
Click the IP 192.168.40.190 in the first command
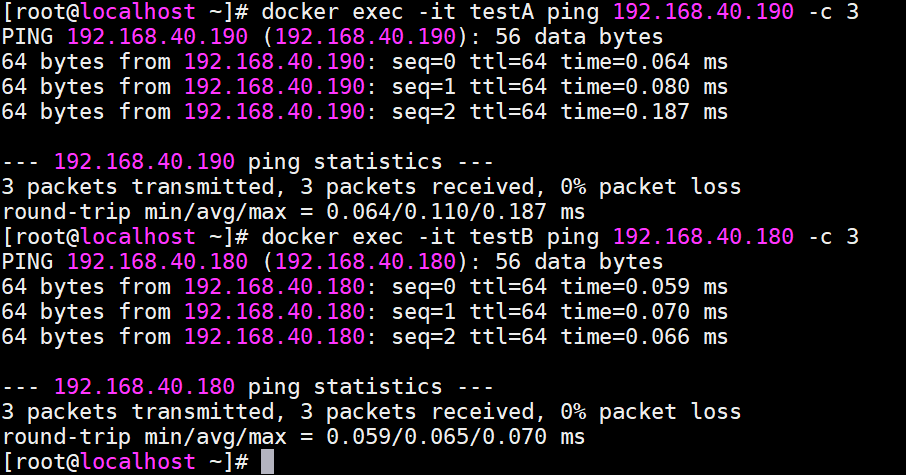coord(704,13)
